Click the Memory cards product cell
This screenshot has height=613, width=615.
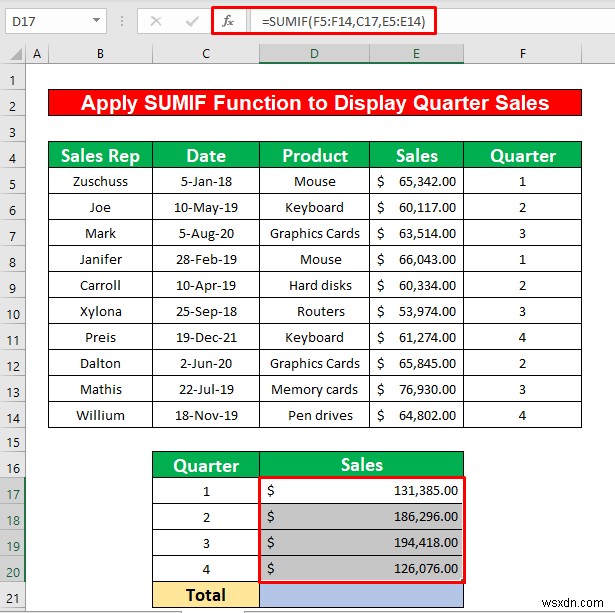(314, 389)
